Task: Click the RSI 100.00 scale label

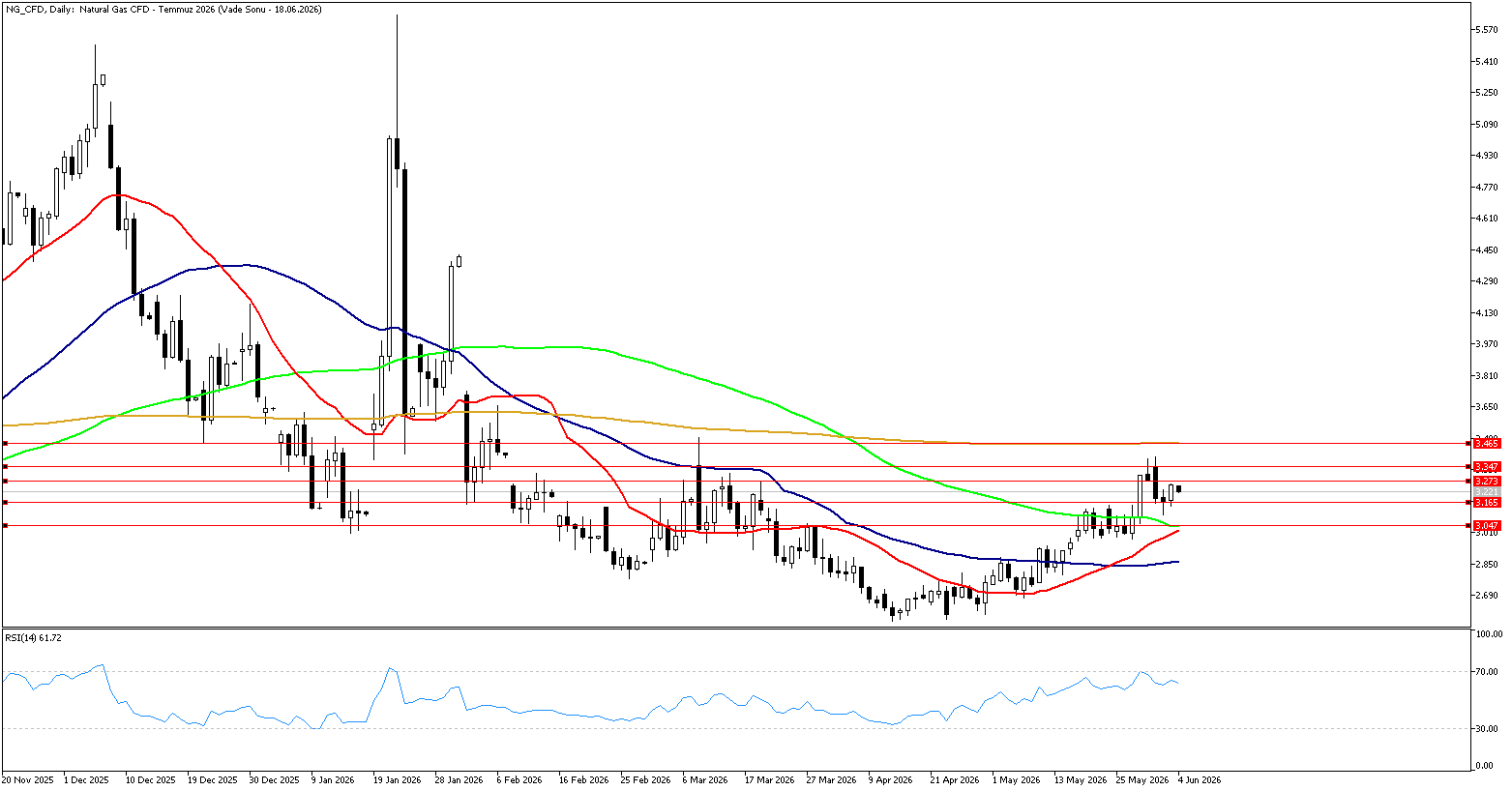Action: click(x=1488, y=634)
